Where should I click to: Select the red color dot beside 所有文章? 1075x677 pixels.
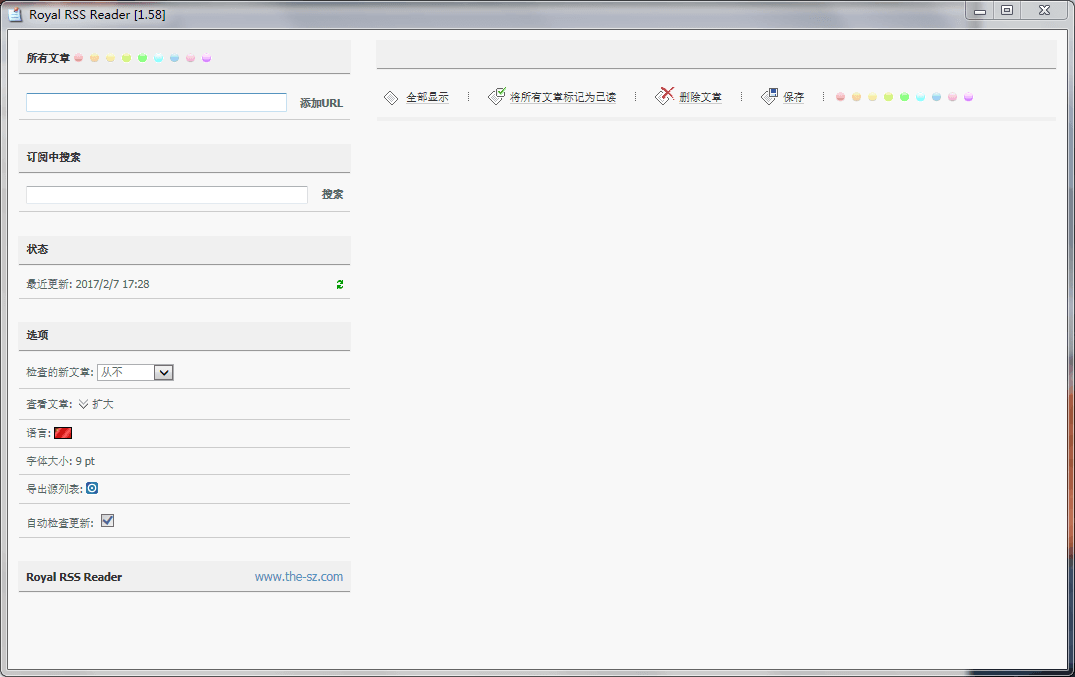point(79,58)
